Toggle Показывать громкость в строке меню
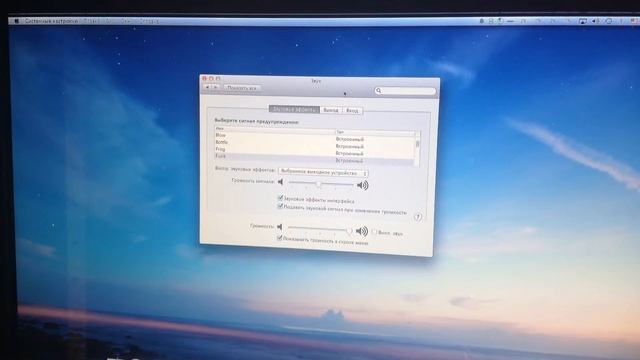Viewport: 640px width, 360px height. 280,238
